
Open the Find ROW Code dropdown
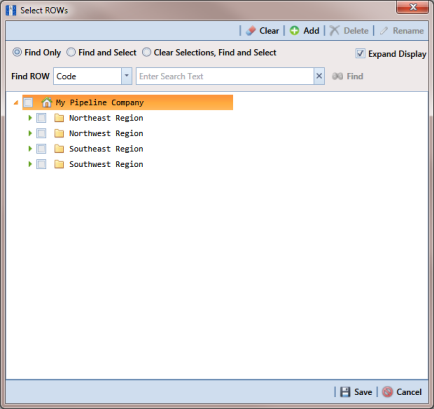coord(126,76)
